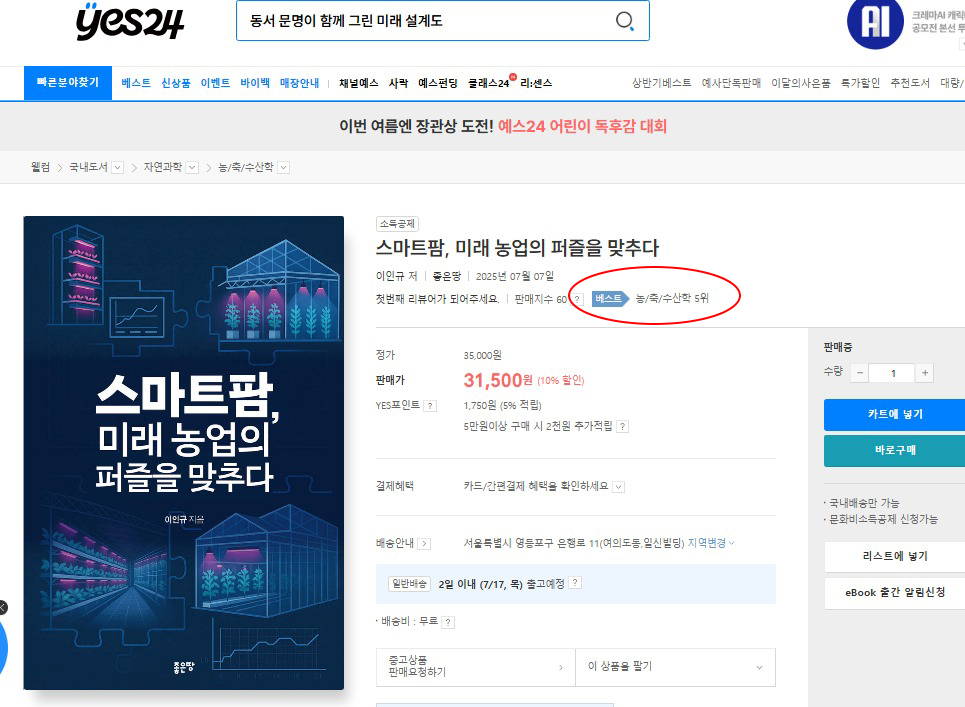Expand the 농/축/수산학 breadcrumb dropdown
The width and height of the screenshot is (965, 707).
[284, 167]
